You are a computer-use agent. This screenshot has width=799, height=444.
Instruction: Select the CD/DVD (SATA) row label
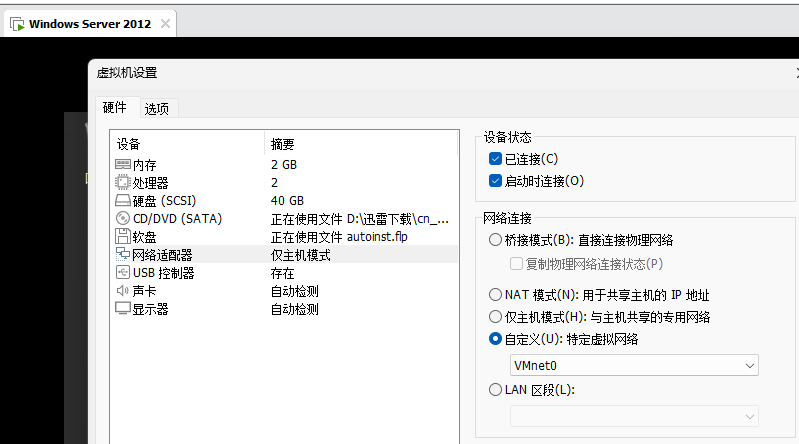[x=177, y=219]
